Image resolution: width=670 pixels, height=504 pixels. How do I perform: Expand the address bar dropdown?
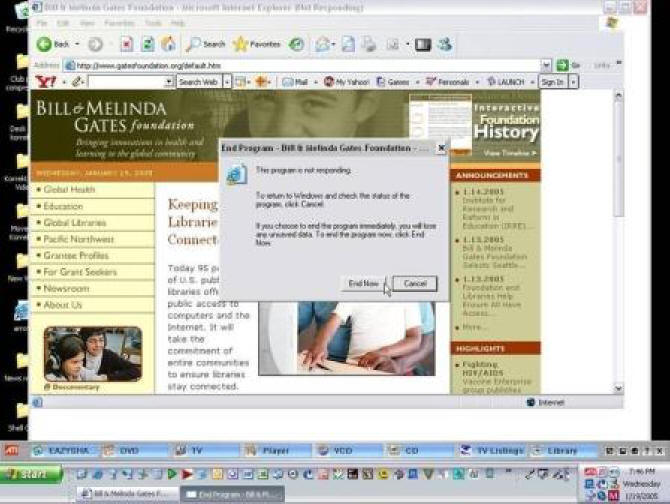click(x=546, y=65)
